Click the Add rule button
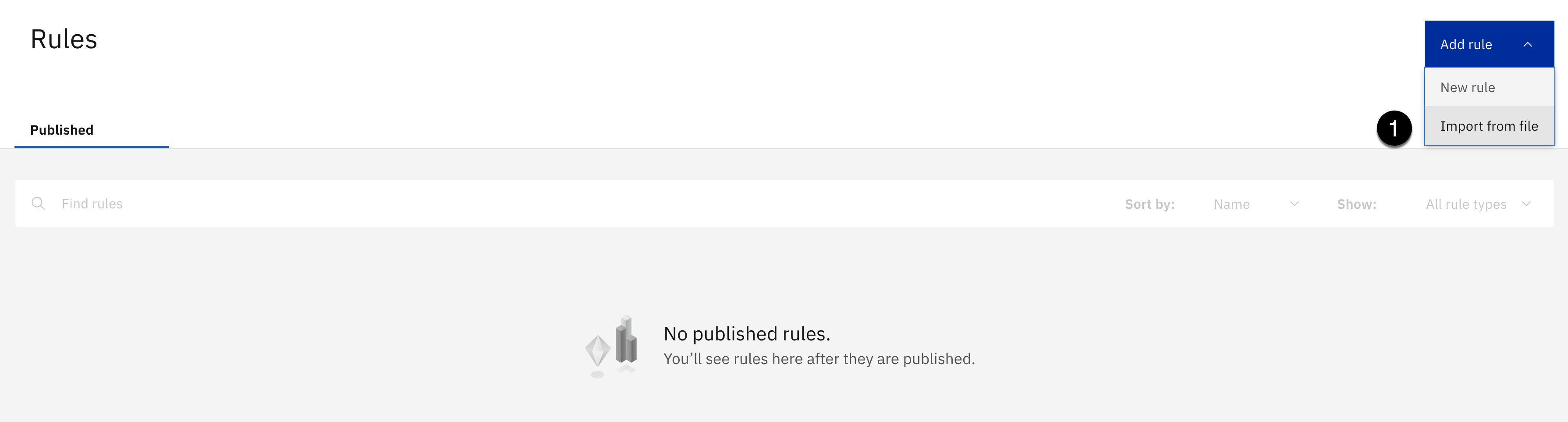The image size is (1568, 422). (1489, 44)
